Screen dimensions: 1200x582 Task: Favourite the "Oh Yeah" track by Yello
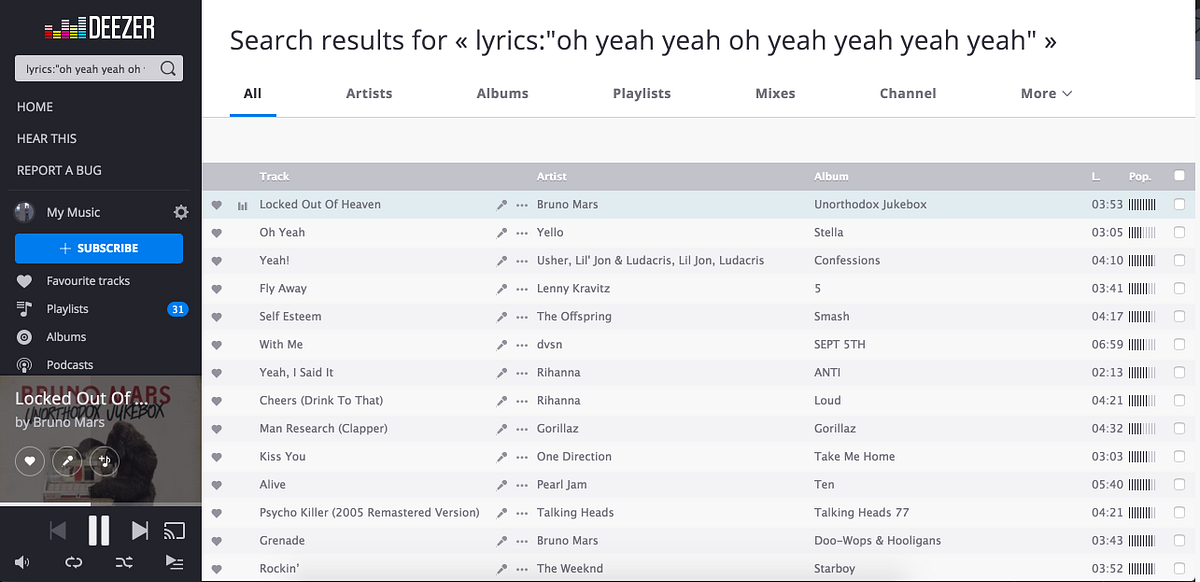click(x=217, y=233)
